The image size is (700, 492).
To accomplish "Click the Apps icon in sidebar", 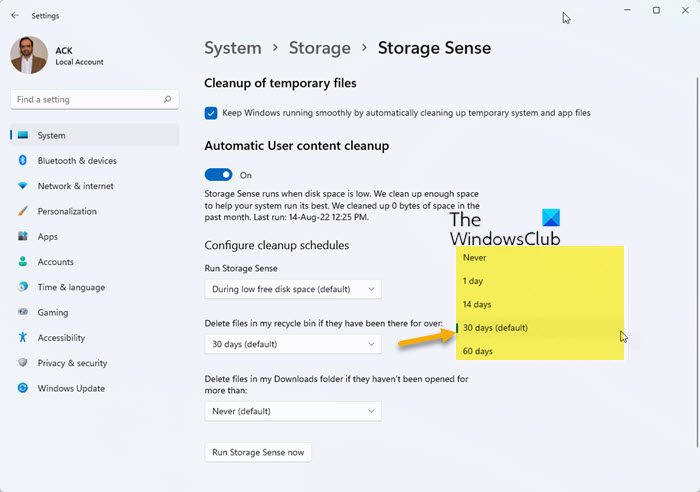I will pos(22,237).
